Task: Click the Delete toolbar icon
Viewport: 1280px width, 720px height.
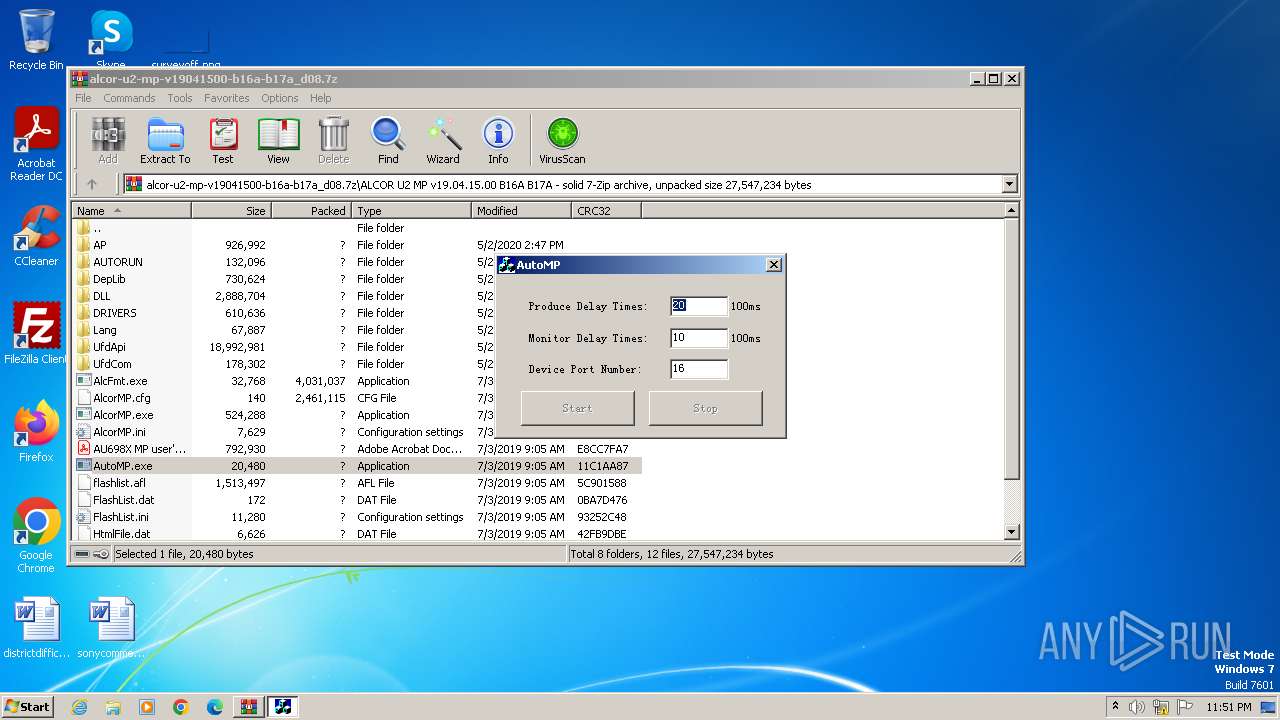Action: [x=333, y=140]
